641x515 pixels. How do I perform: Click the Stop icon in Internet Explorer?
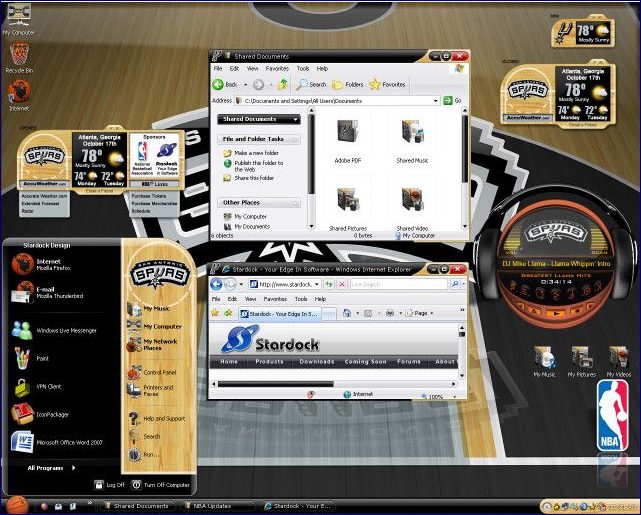[342, 284]
